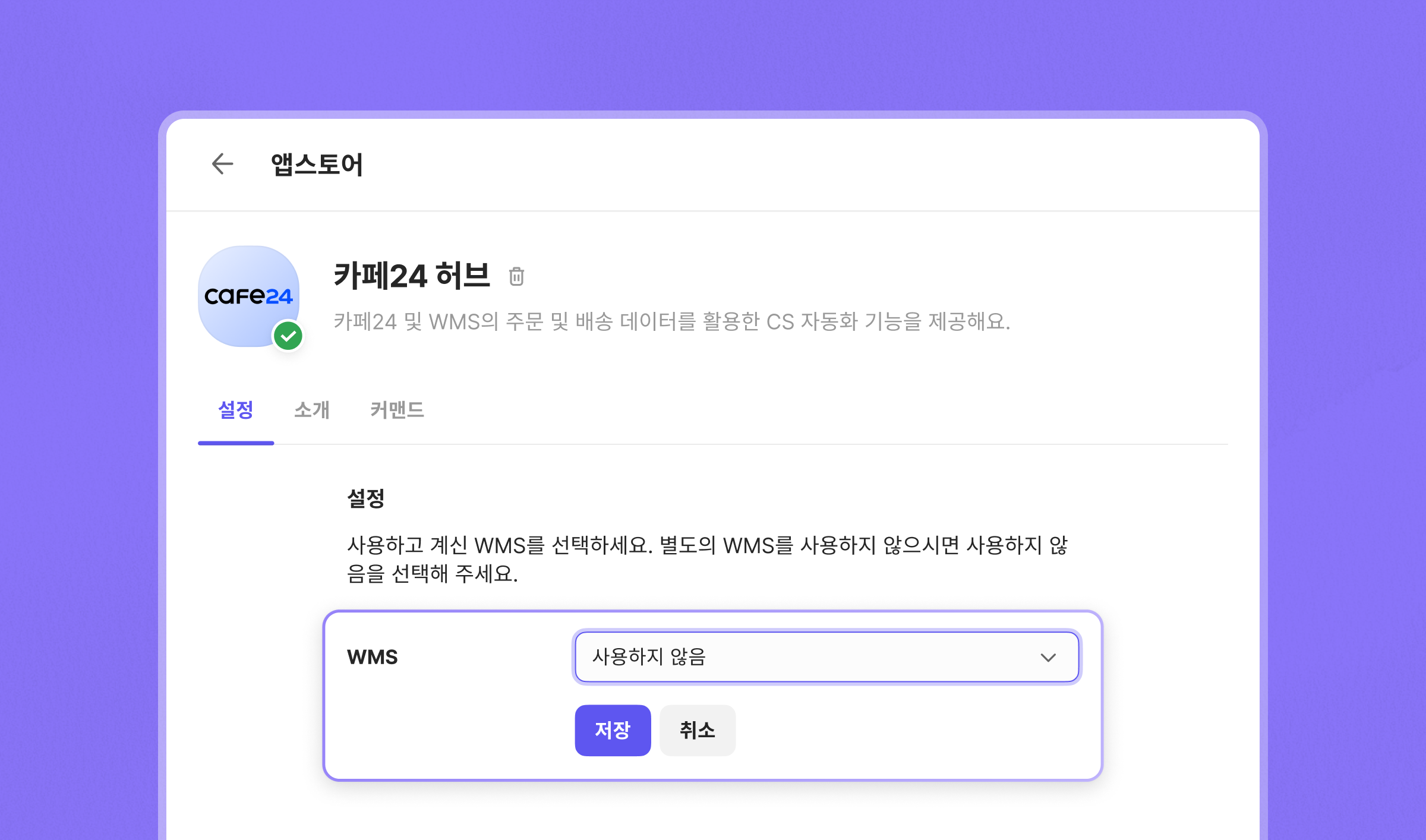Image resolution: width=1426 pixels, height=840 pixels.
Task: Click the WMS field label
Action: click(373, 657)
